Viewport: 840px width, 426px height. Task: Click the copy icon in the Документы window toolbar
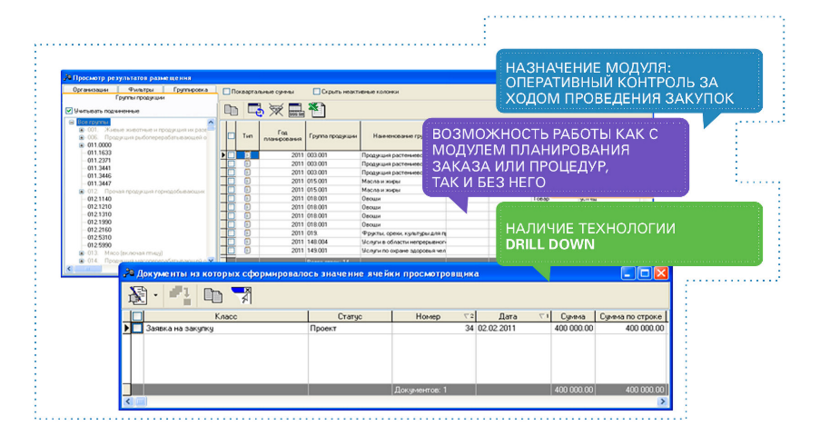click(x=212, y=295)
